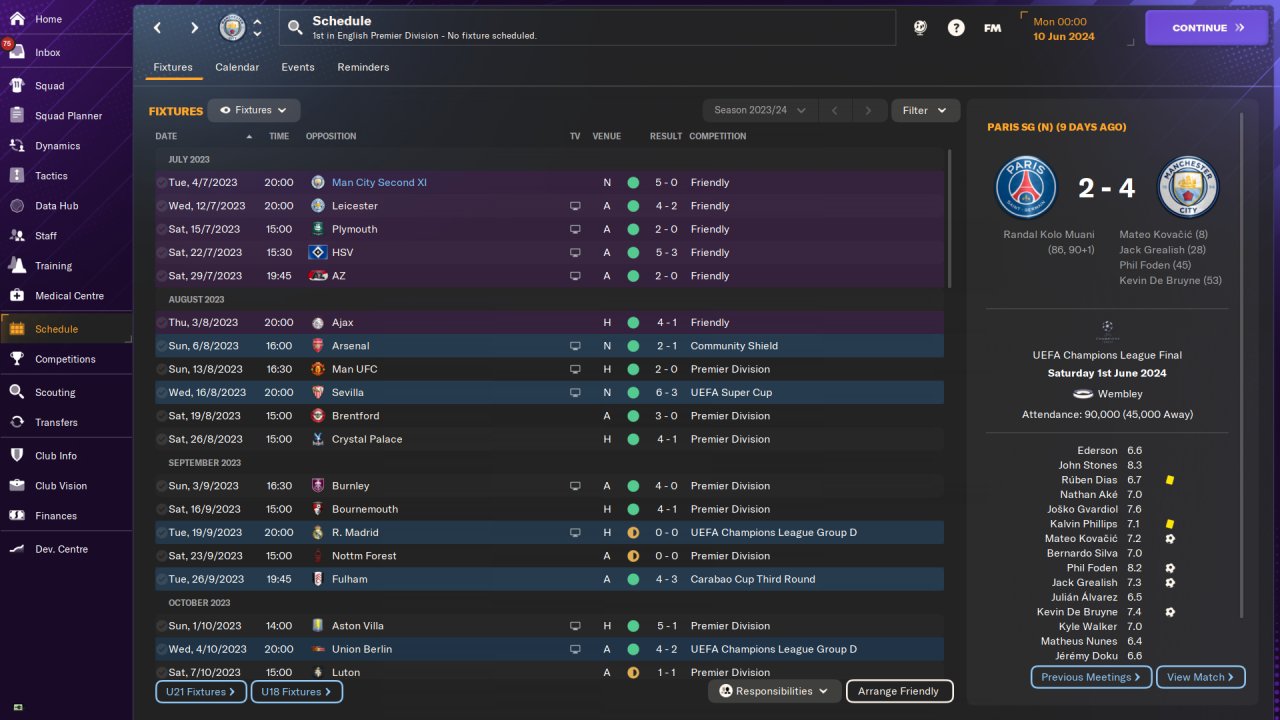
Task: Open the Training cone icon
Action: (x=17, y=266)
